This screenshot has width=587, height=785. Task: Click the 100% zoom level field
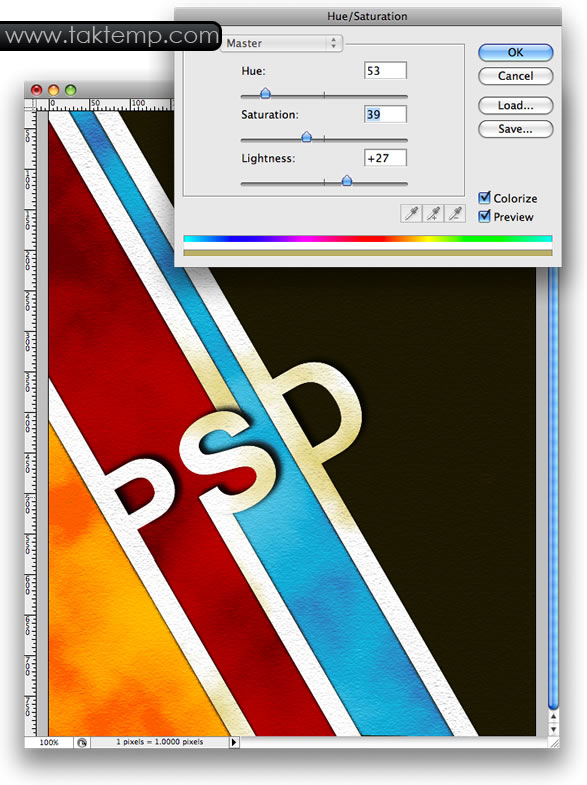49,742
